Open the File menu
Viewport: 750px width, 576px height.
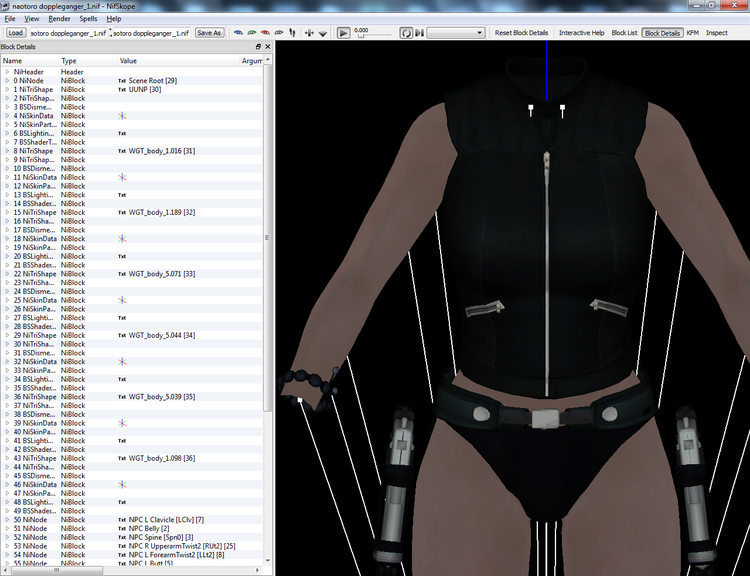tap(10, 19)
